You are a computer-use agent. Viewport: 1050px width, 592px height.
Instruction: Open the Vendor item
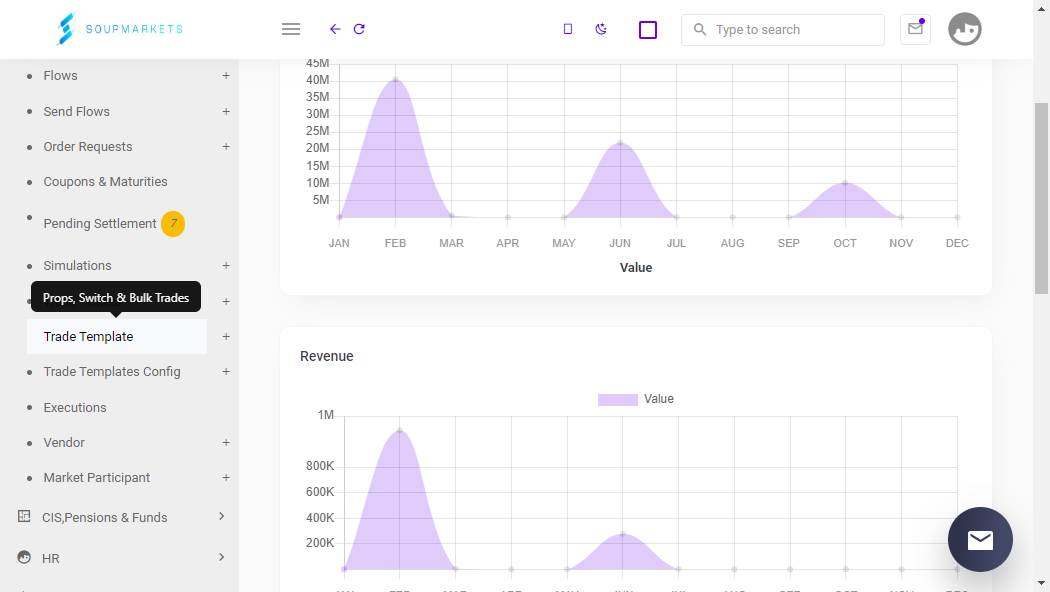pos(64,443)
